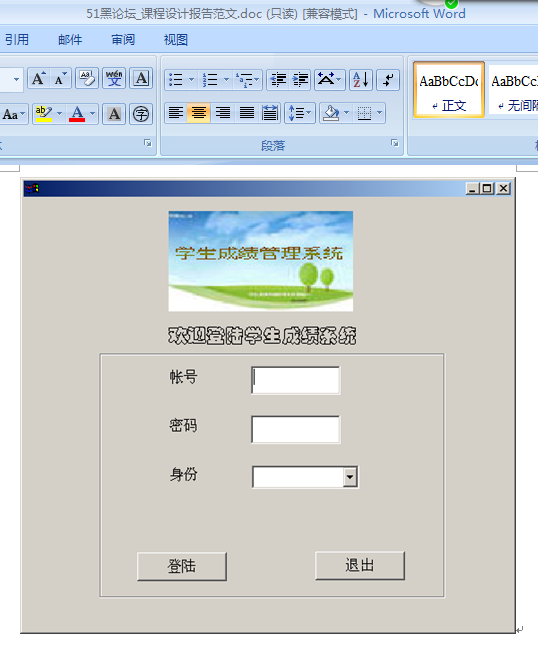538x663 pixels.
Task: Toggle Align Text Right
Action: (222, 113)
